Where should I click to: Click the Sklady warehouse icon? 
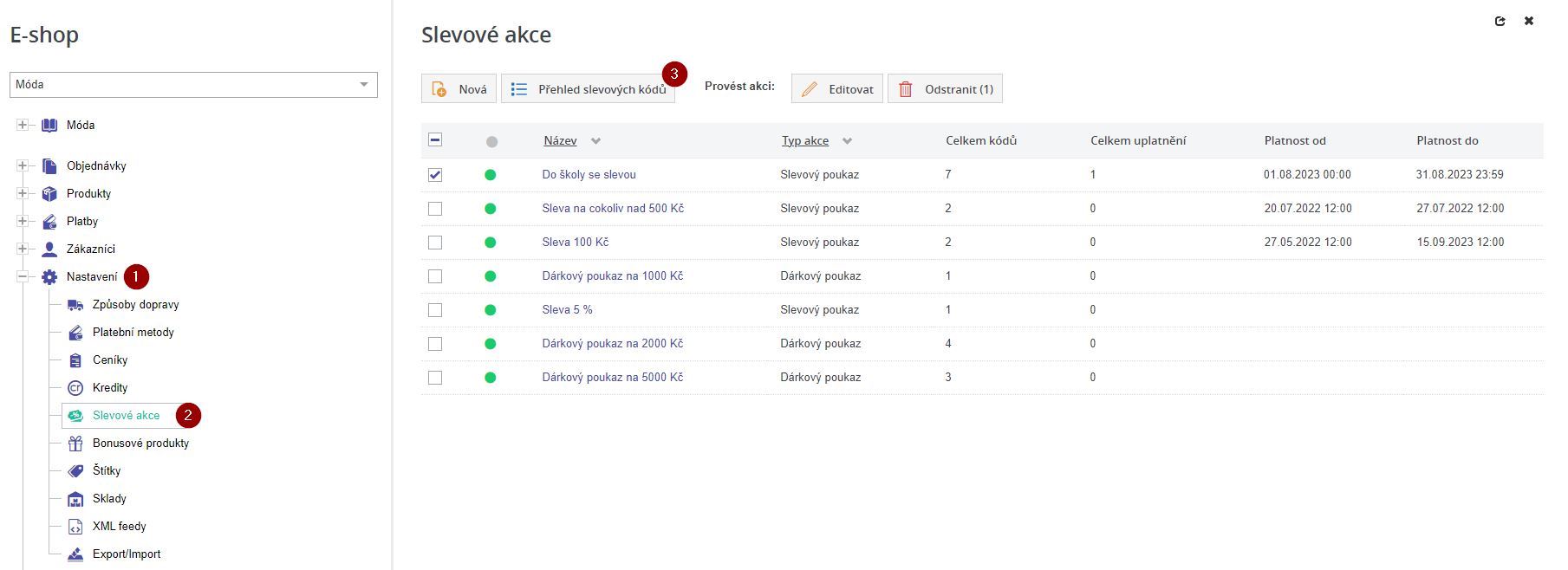tap(75, 499)
